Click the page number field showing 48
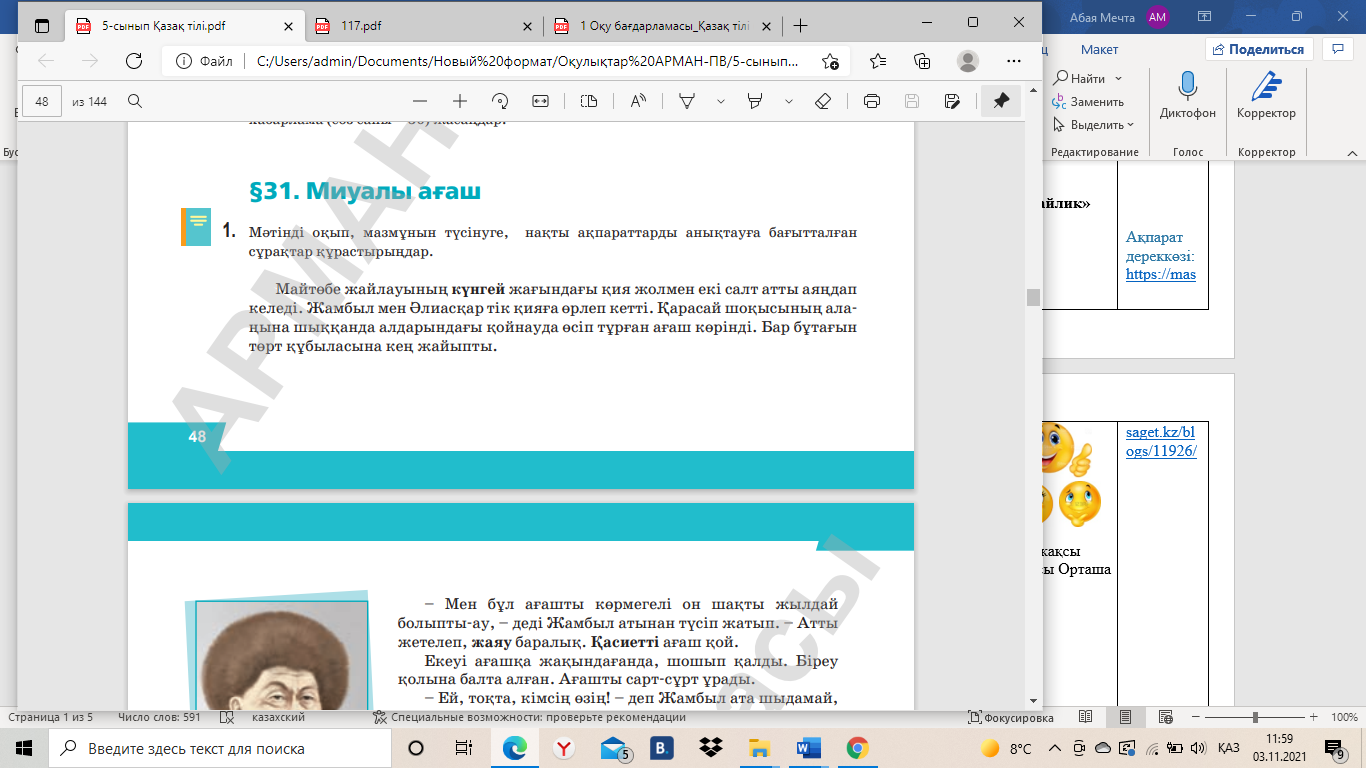The image size is (1366, 768). coord(42,101)
